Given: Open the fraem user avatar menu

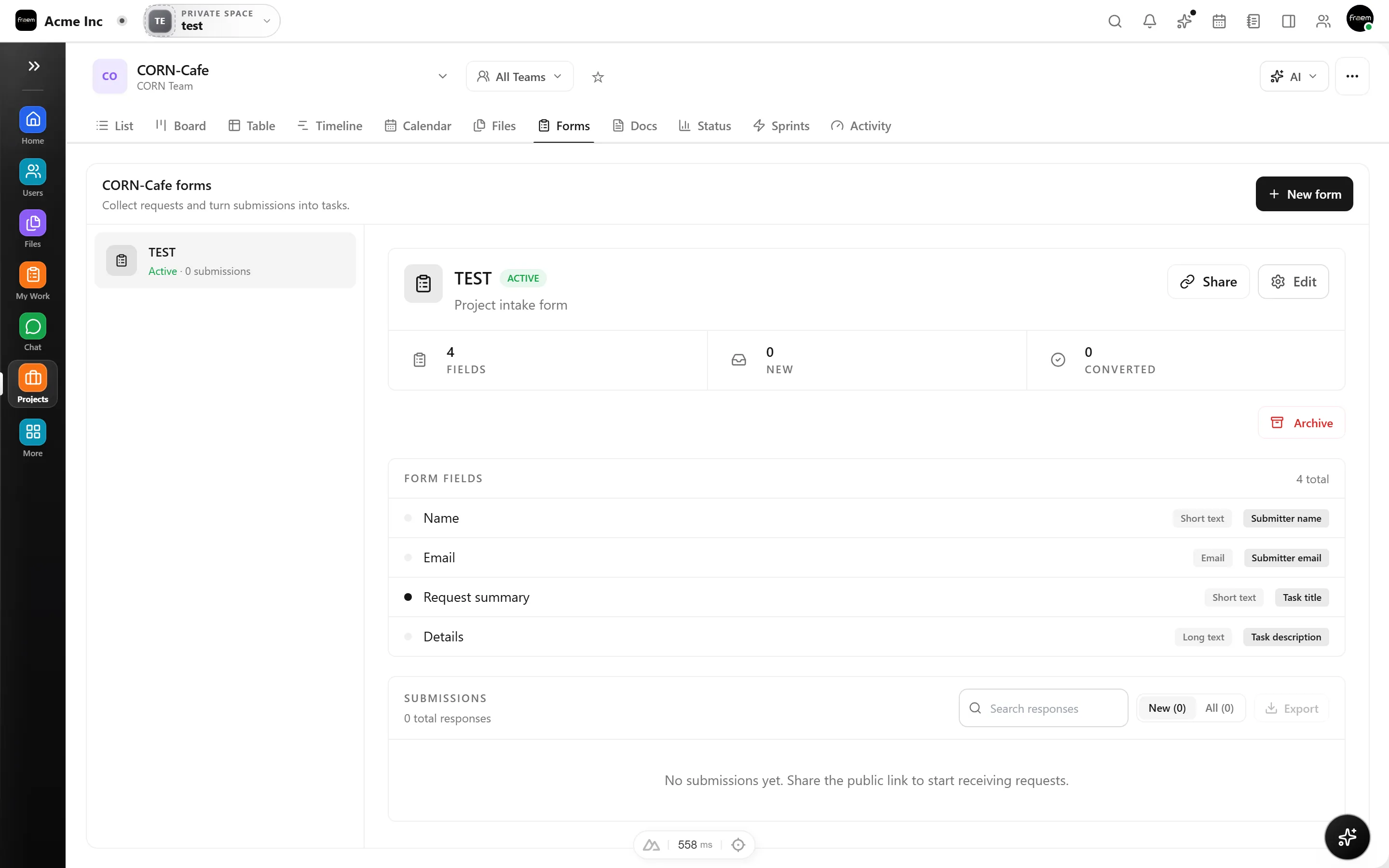Looking at the screenshot, I should click(1360, 18).
